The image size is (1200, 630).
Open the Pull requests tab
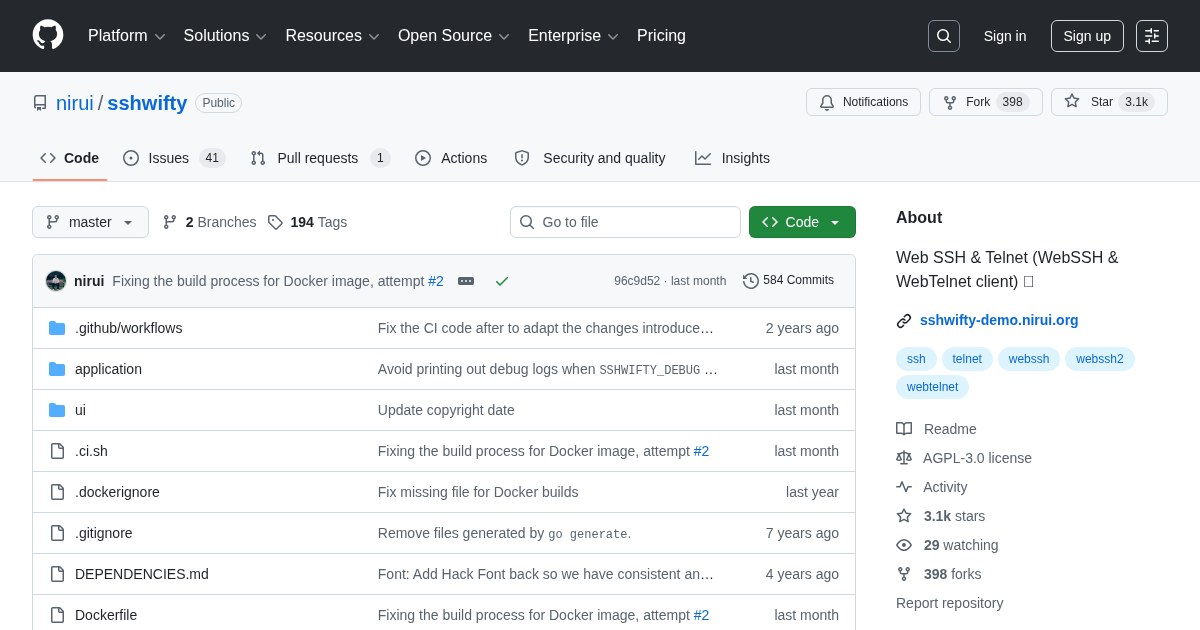point(320,158)
